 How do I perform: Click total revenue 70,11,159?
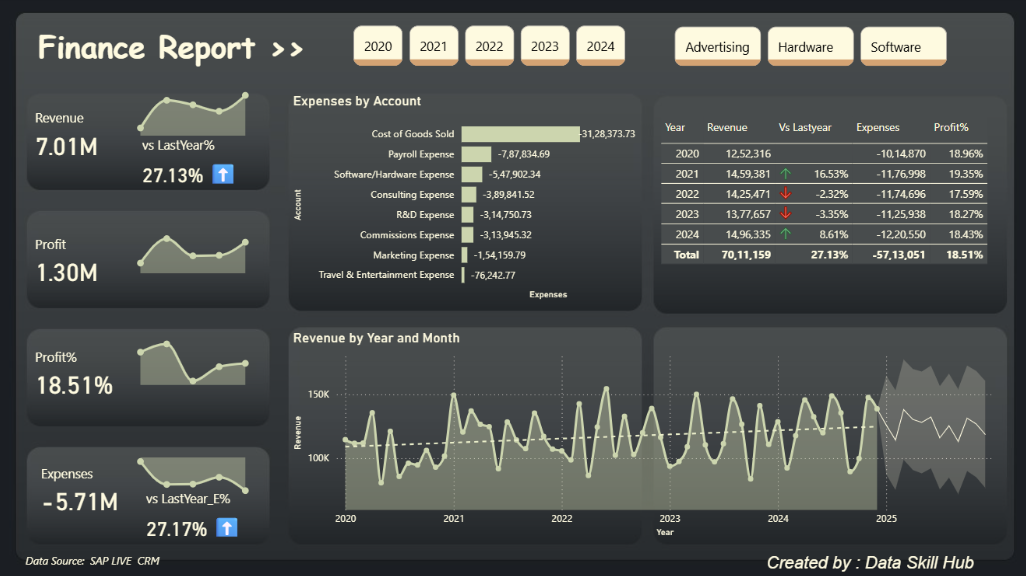[746, 254]
